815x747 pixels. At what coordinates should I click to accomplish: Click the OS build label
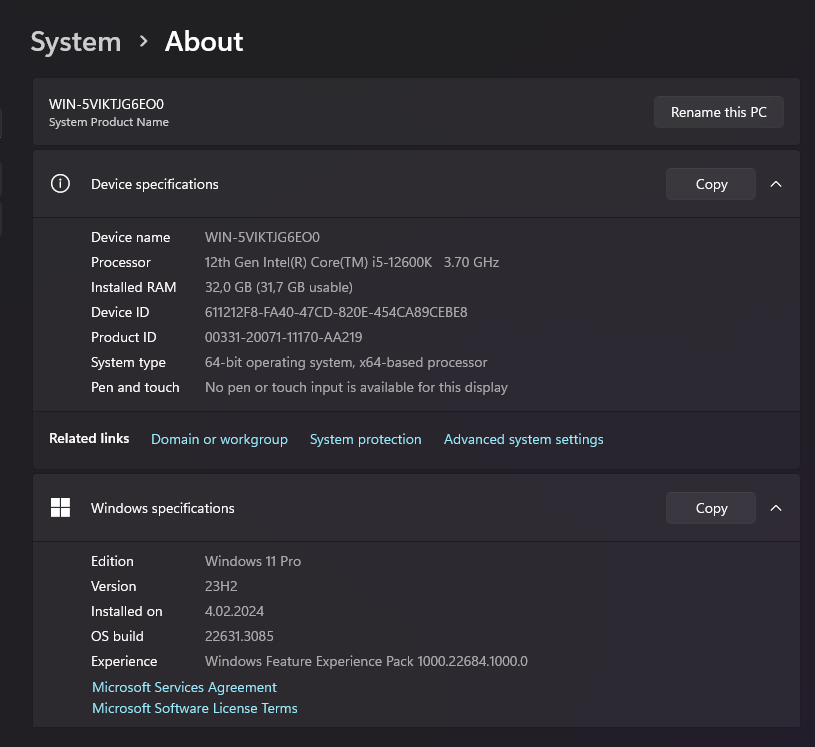(117, 636)
